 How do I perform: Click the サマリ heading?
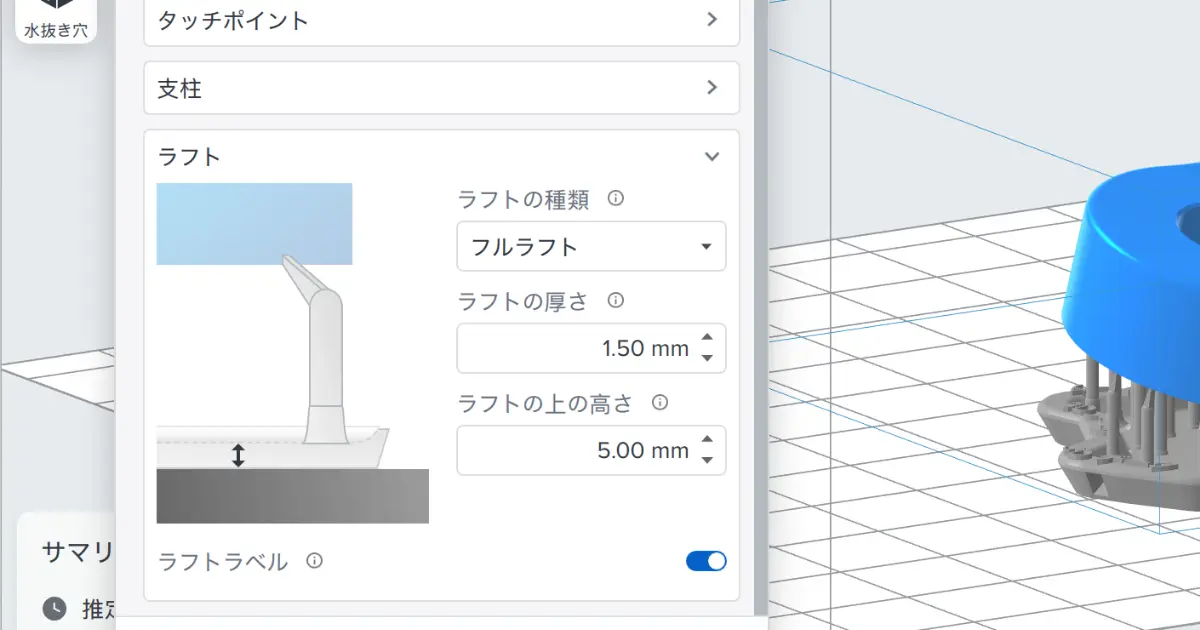[79, 551]
